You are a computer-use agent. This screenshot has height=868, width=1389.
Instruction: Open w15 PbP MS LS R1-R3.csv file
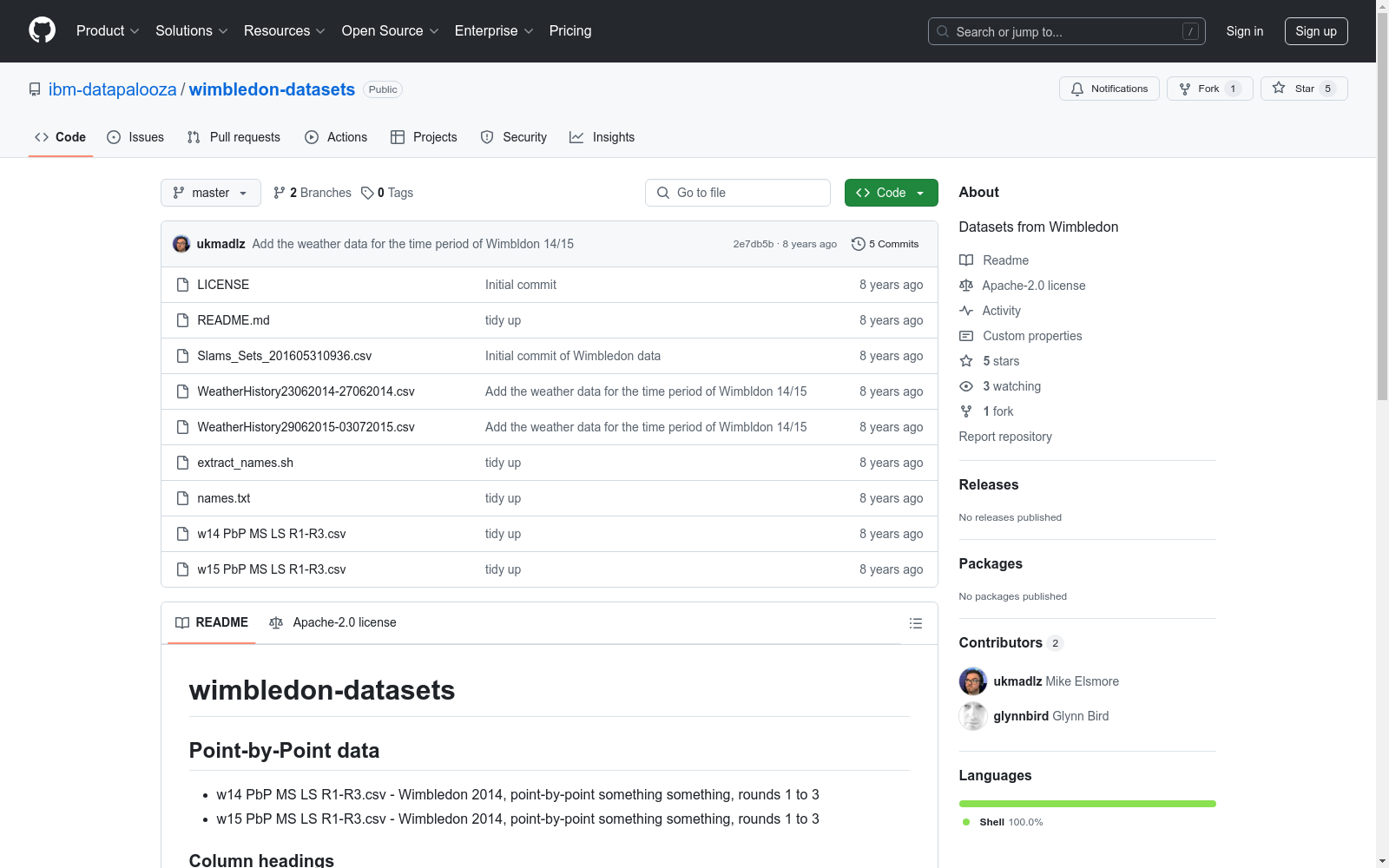tap(271, 569)
